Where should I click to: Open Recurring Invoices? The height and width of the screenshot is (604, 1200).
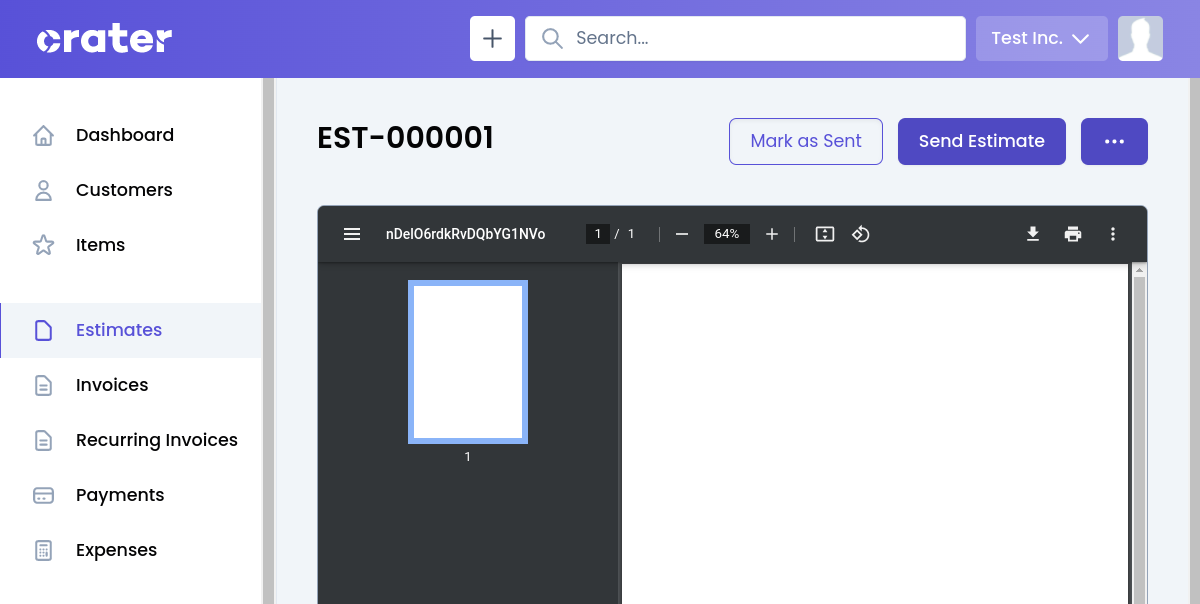coord(131,440)
